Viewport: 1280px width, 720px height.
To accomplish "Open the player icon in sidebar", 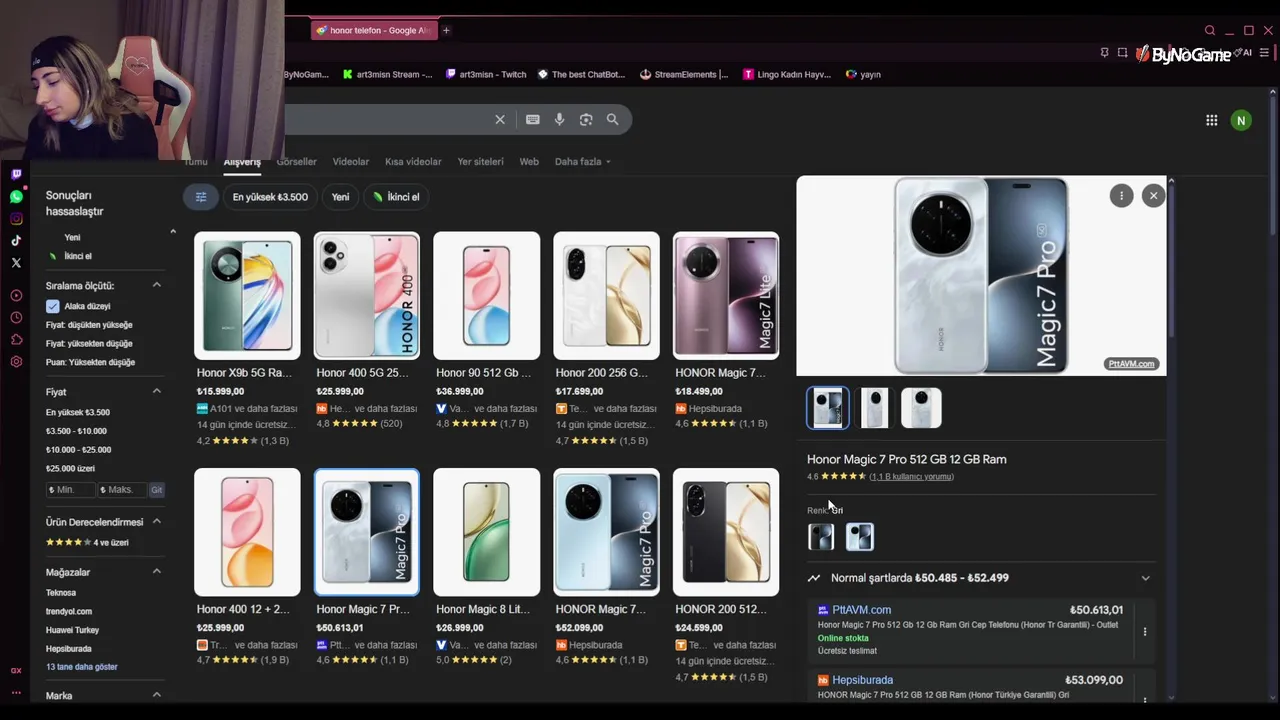I will point(16,296).
